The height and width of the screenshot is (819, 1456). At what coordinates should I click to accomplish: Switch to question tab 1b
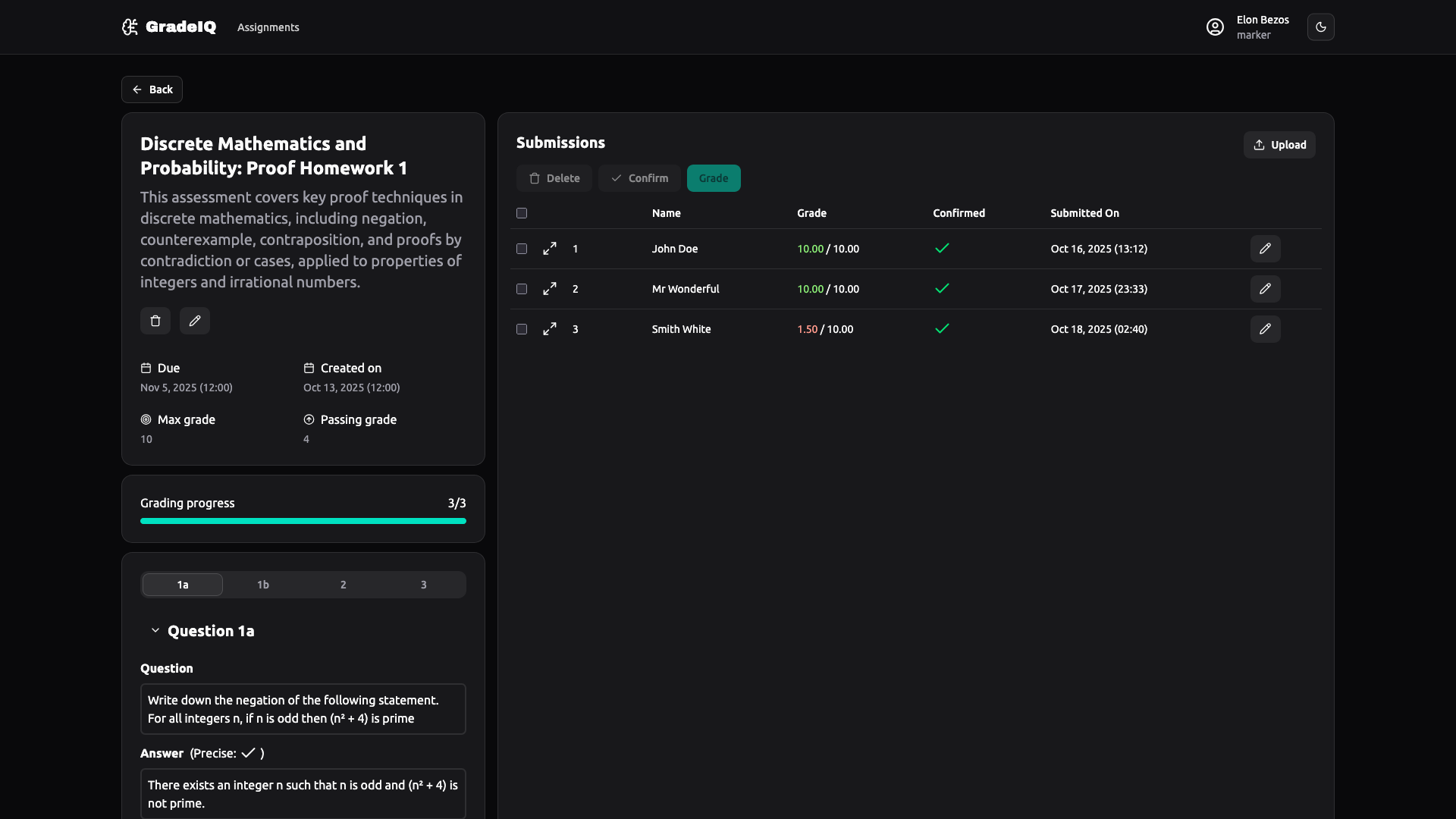(263, 585)
